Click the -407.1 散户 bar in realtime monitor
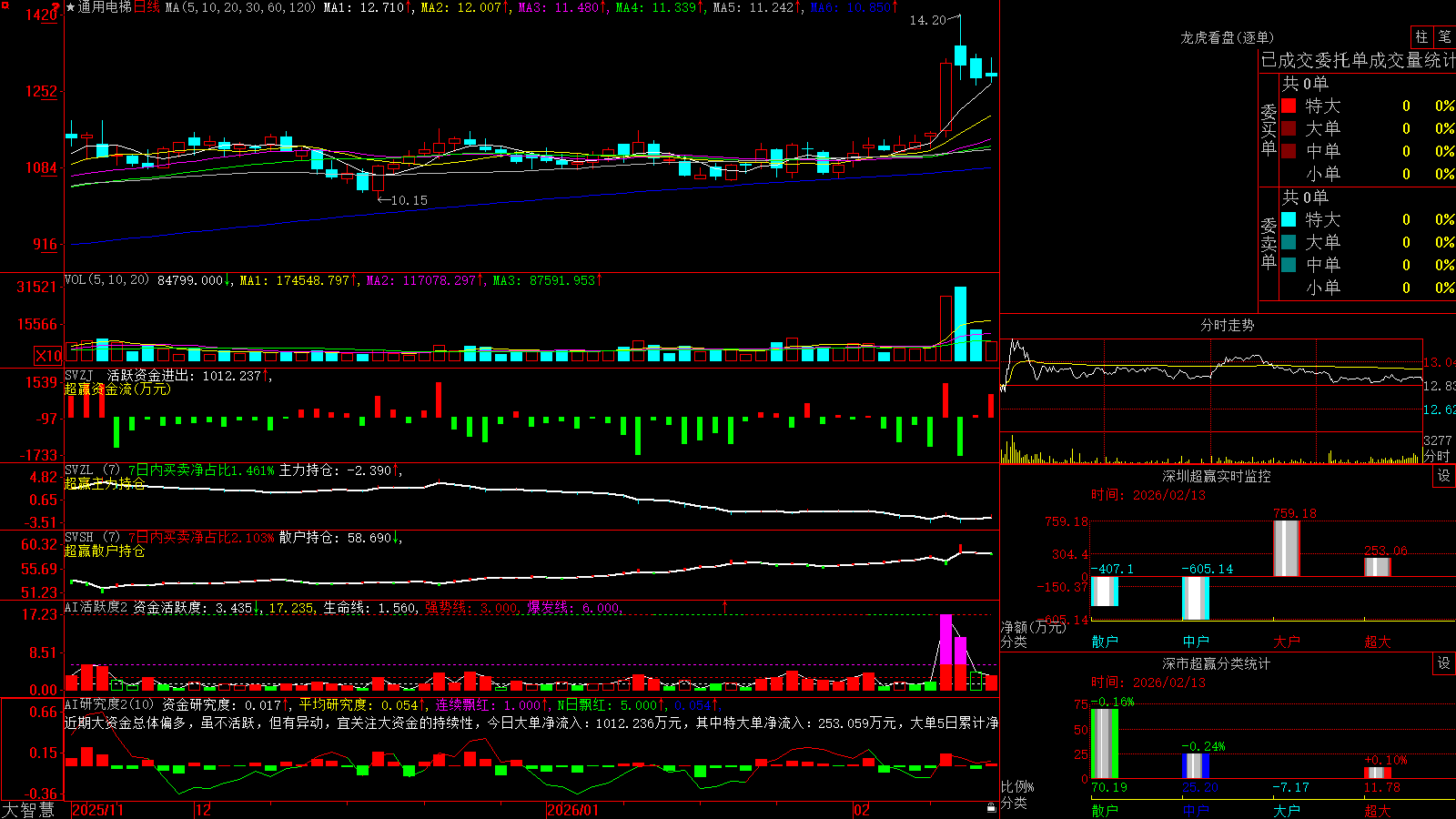 click(x=1104, y=591)
